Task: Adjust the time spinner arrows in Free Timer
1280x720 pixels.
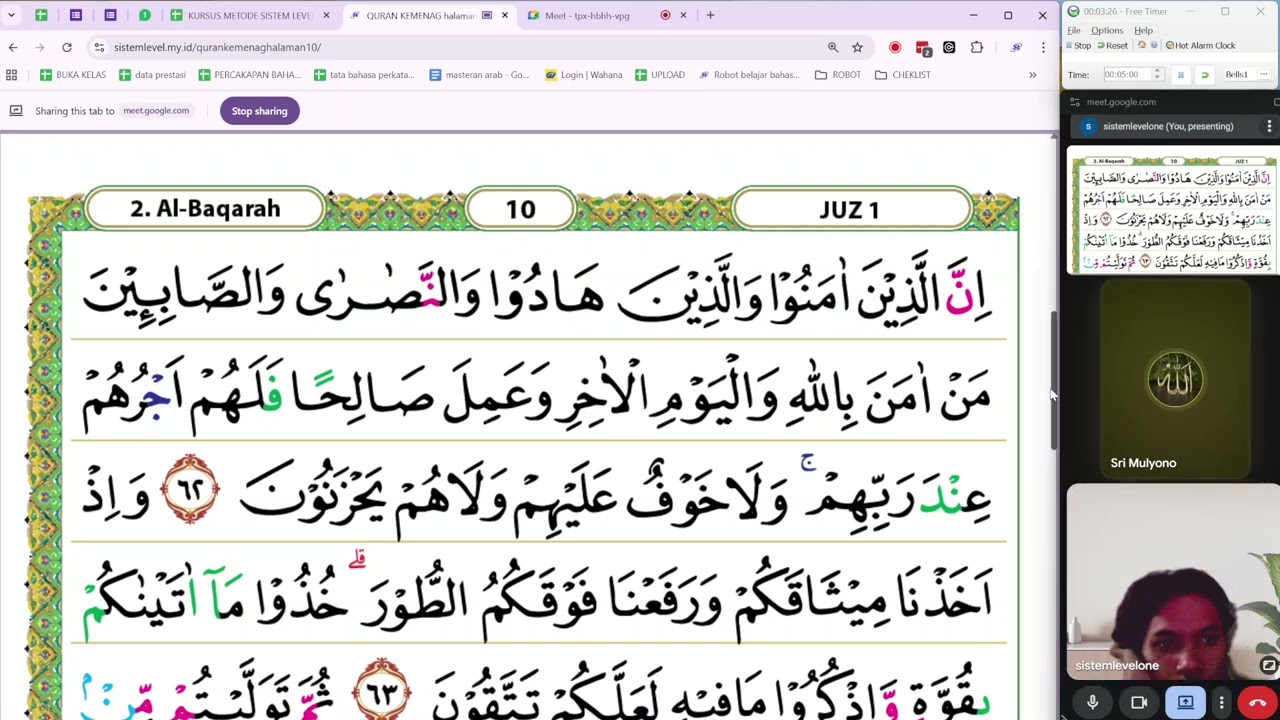Action: pyautogui.click(x=1158, y=74)
